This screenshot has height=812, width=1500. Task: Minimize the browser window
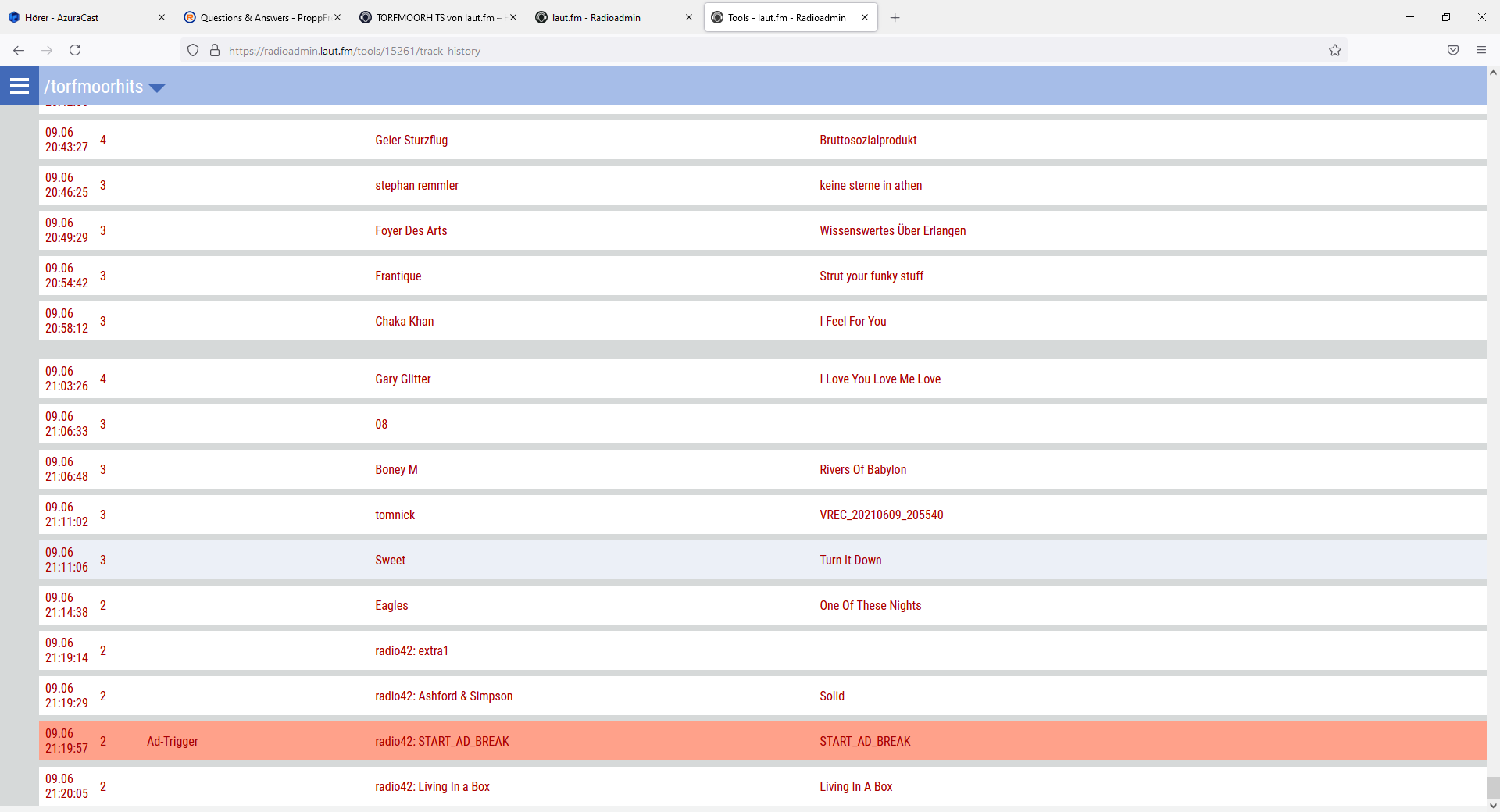[x=1410, y=17]
